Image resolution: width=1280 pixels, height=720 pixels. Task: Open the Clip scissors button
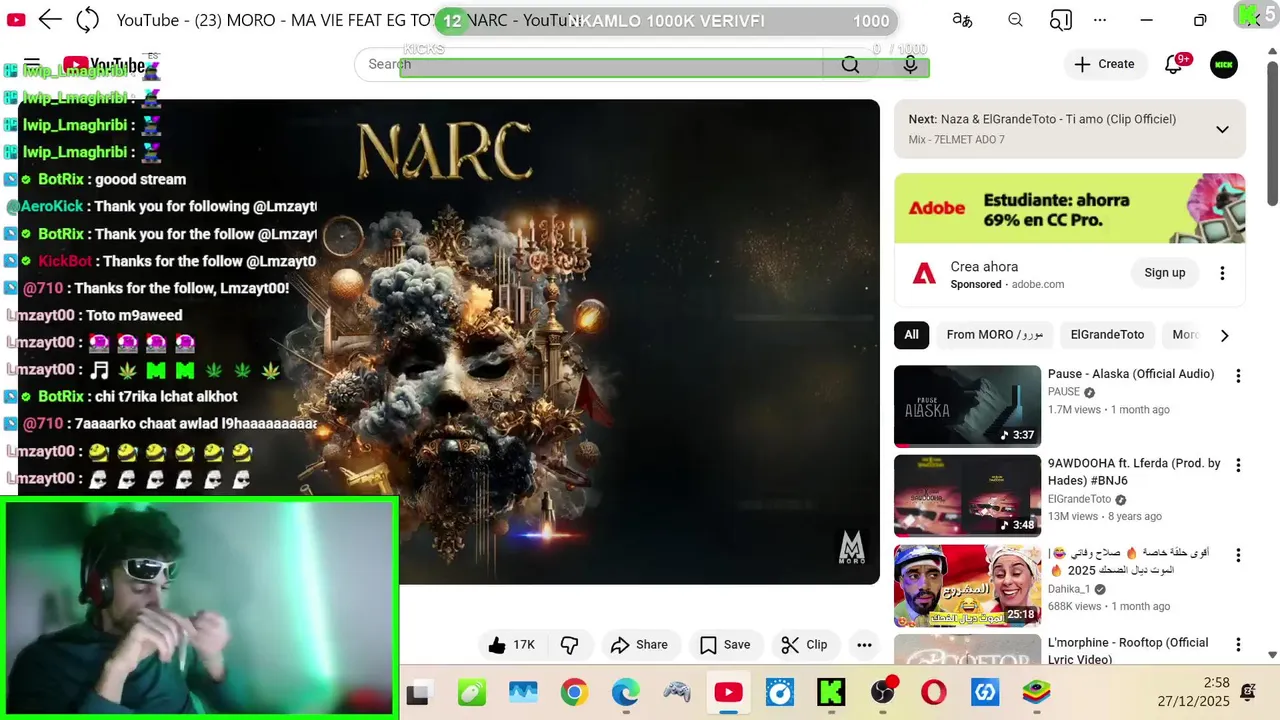coord(805,645)
